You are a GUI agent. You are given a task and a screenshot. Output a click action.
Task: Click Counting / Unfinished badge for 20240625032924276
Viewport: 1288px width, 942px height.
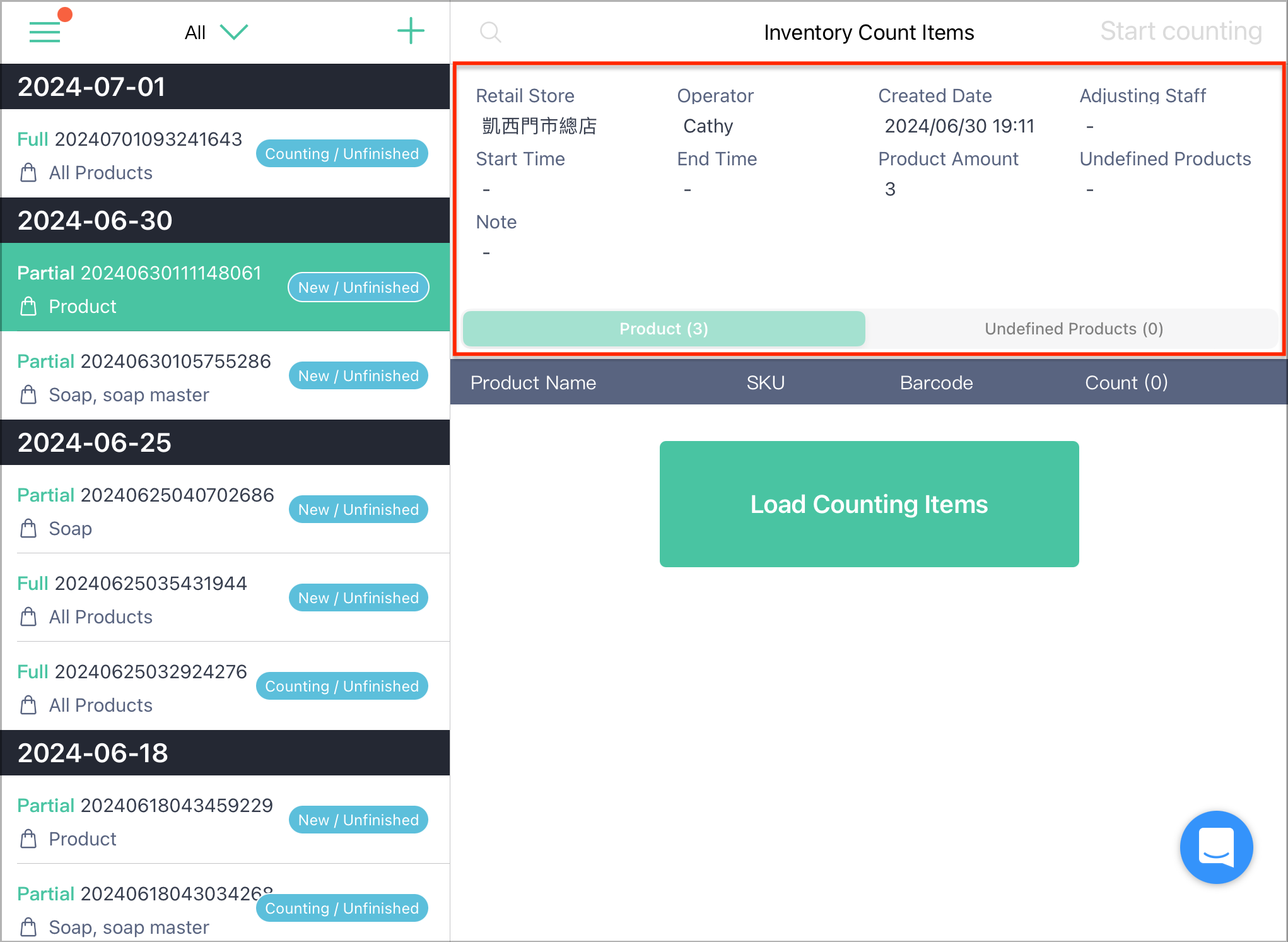coord(342,686)
